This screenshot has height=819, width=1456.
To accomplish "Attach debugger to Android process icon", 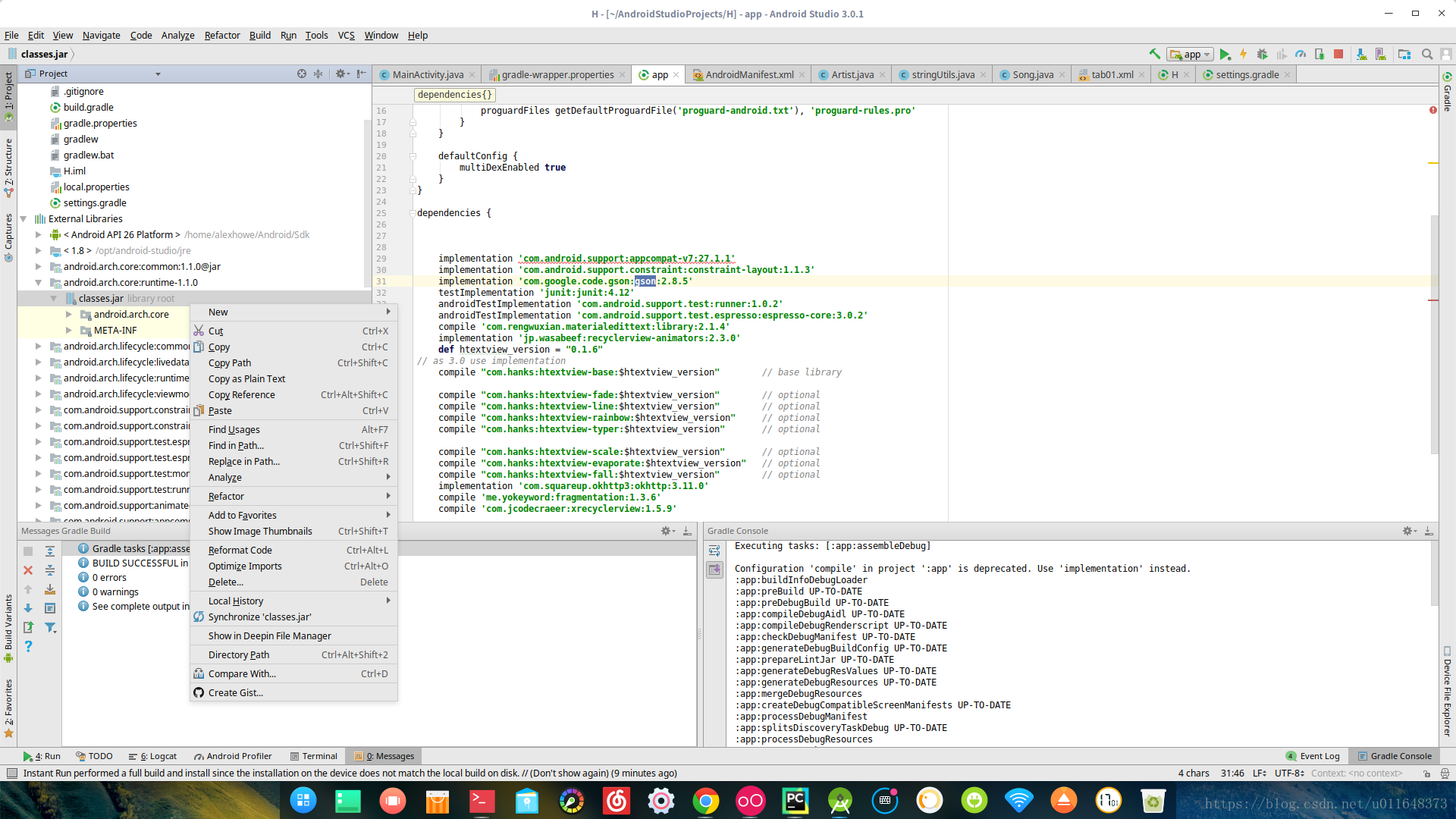I will point(1319,54).
